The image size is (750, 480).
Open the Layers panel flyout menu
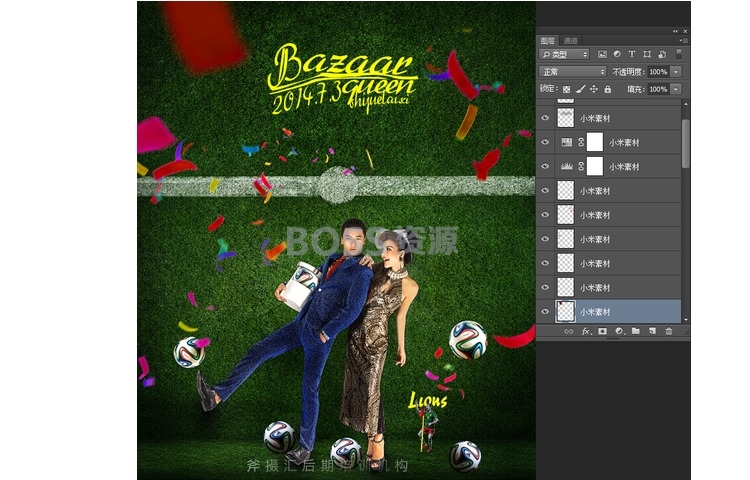point(684,41)
